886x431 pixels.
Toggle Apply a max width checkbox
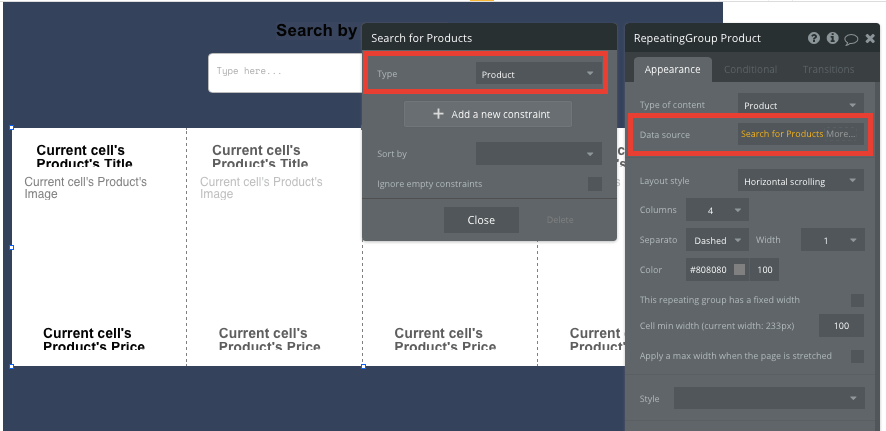coord(857,356)
